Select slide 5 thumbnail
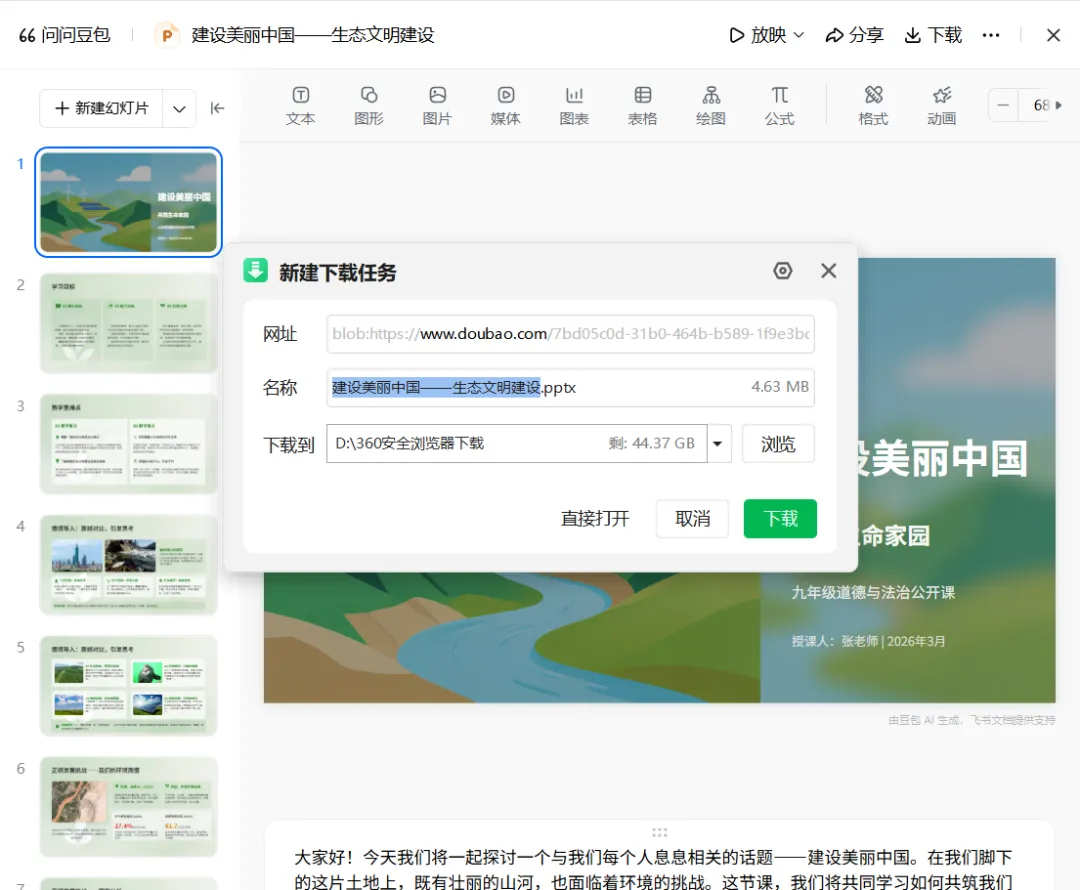 [x=128, y=686]
